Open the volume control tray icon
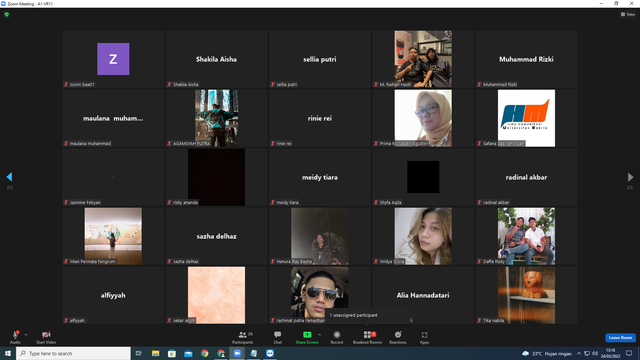The height and width of the screenshot is (360, 640). [595, 353]
